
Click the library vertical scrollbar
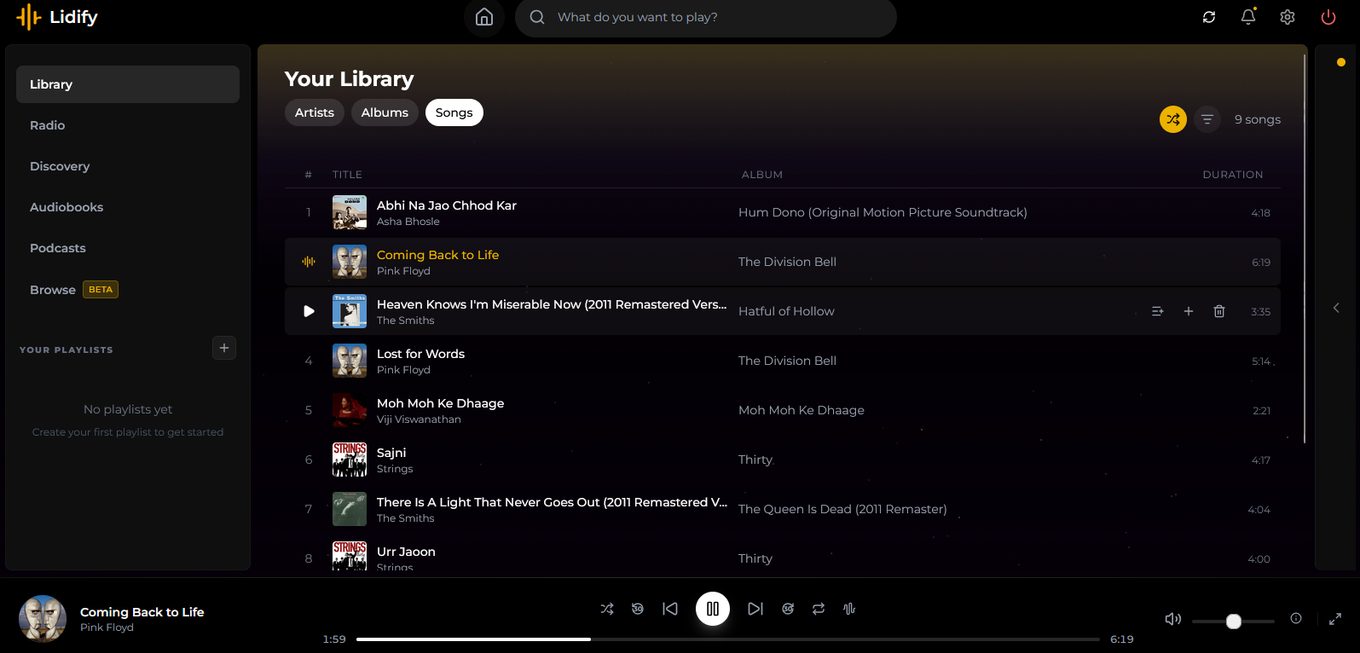[1304, 250]
